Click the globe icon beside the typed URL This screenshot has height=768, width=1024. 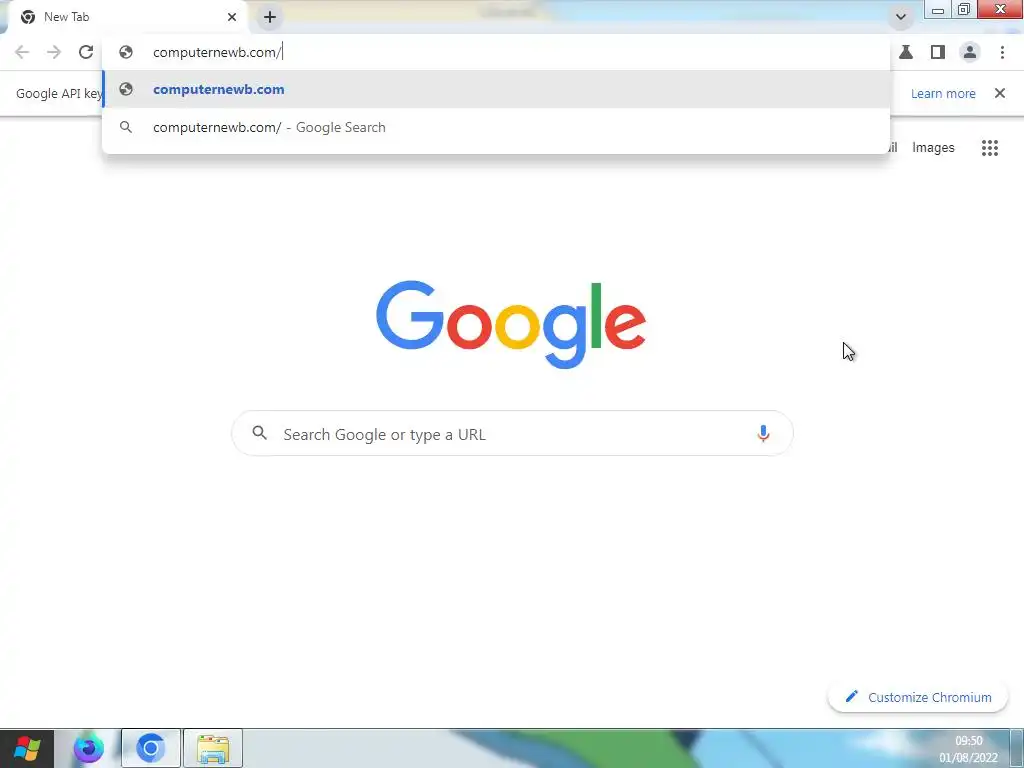point(126,52)
